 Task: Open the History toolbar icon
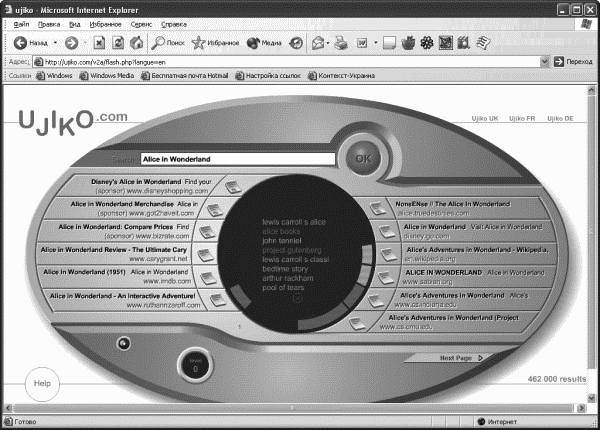click(296, 43)
